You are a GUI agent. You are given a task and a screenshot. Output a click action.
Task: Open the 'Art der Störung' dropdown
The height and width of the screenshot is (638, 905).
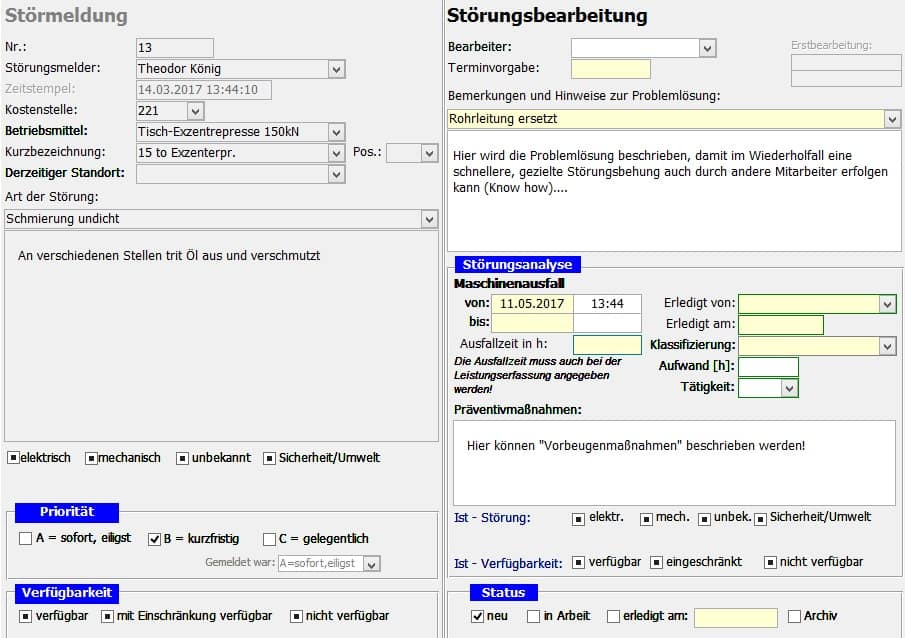(x=429, y=219)
